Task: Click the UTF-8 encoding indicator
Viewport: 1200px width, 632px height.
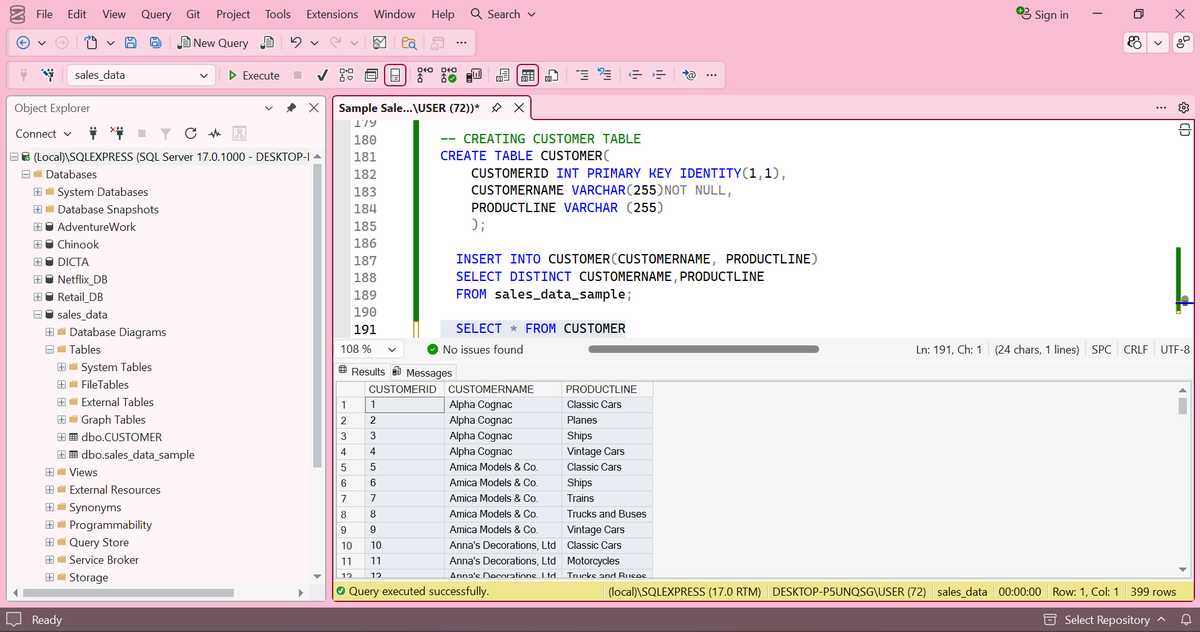Action: tap(1174, 349)
